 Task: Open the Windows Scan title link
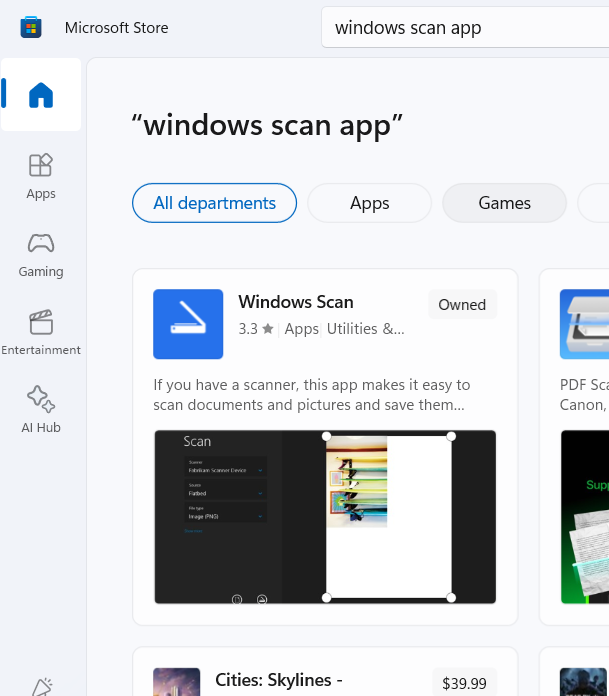[x=296, y=302]
